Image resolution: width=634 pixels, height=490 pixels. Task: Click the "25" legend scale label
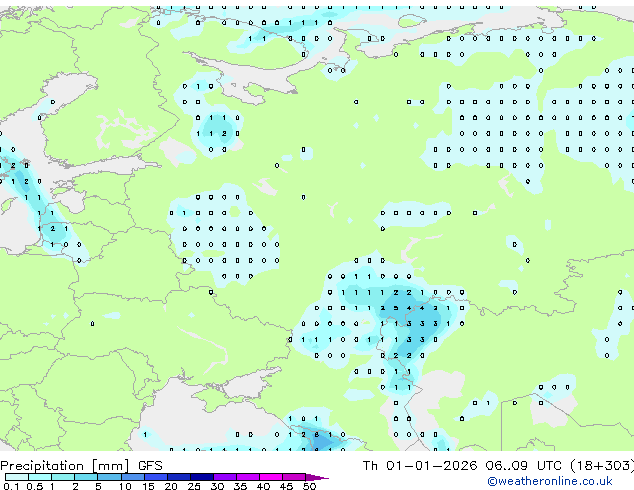(194, 486)
